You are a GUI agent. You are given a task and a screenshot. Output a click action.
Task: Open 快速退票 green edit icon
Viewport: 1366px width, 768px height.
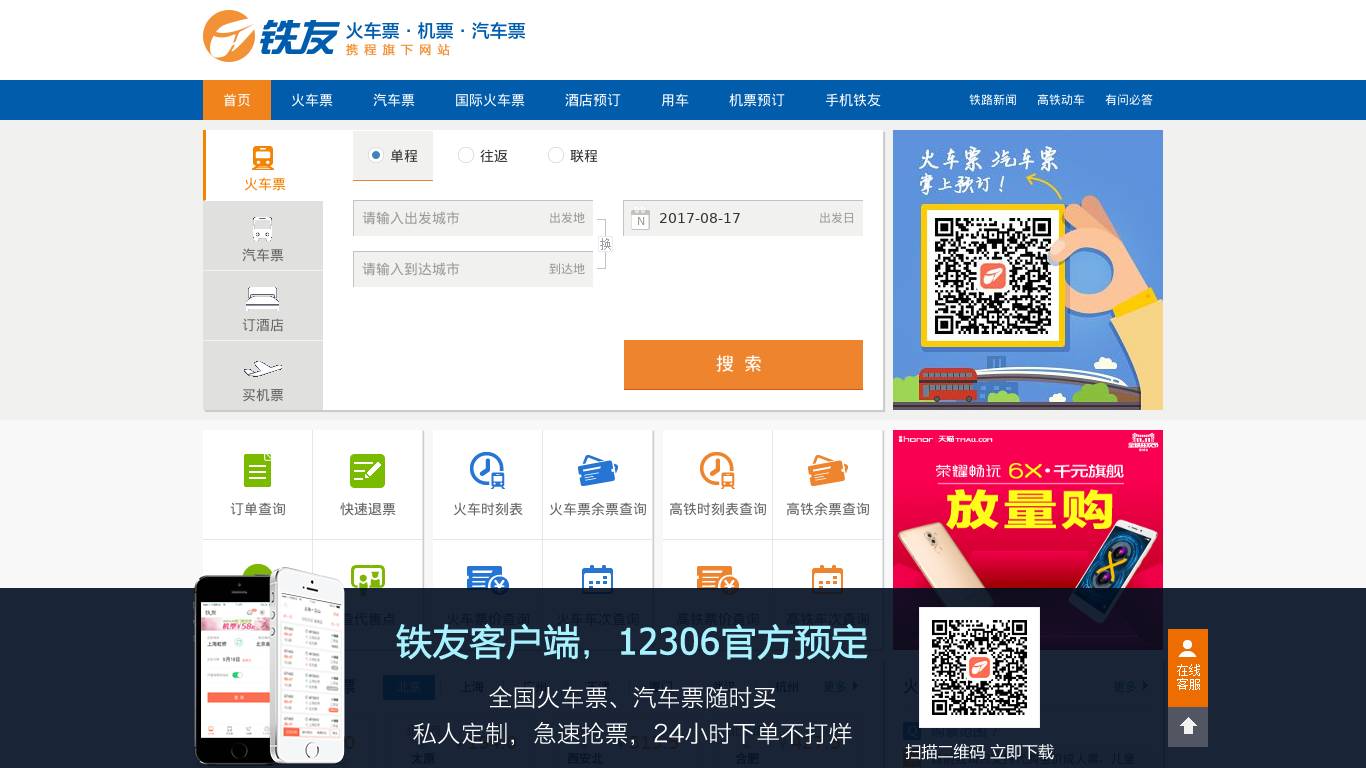368,471
